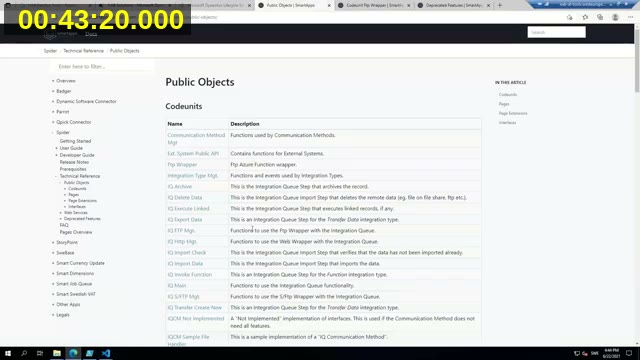The height and width of the screenshot is (360, 640).
Task: Open Web Services in sidebar
Action: 76,213
